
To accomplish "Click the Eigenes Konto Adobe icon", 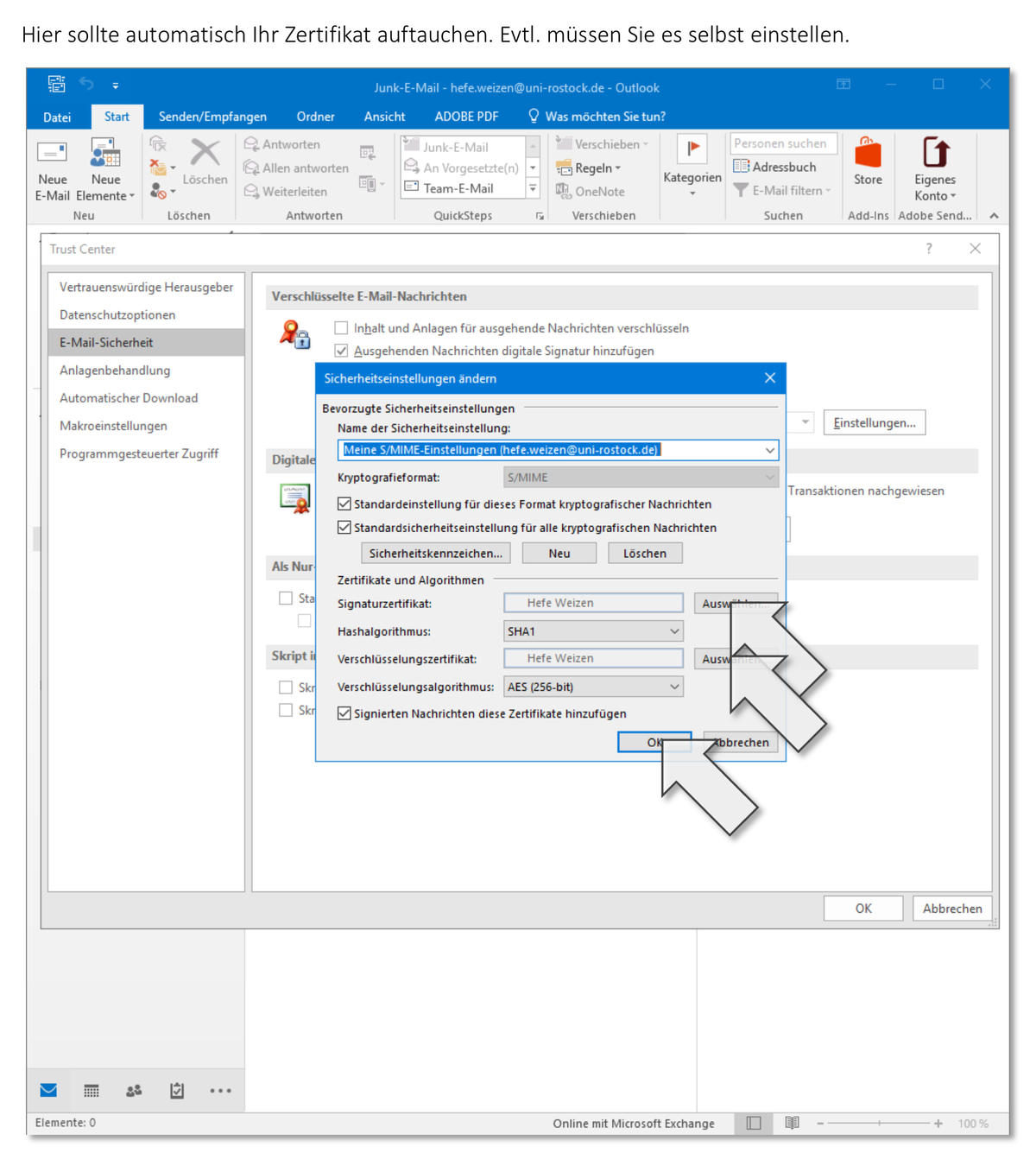I will 936,152.
